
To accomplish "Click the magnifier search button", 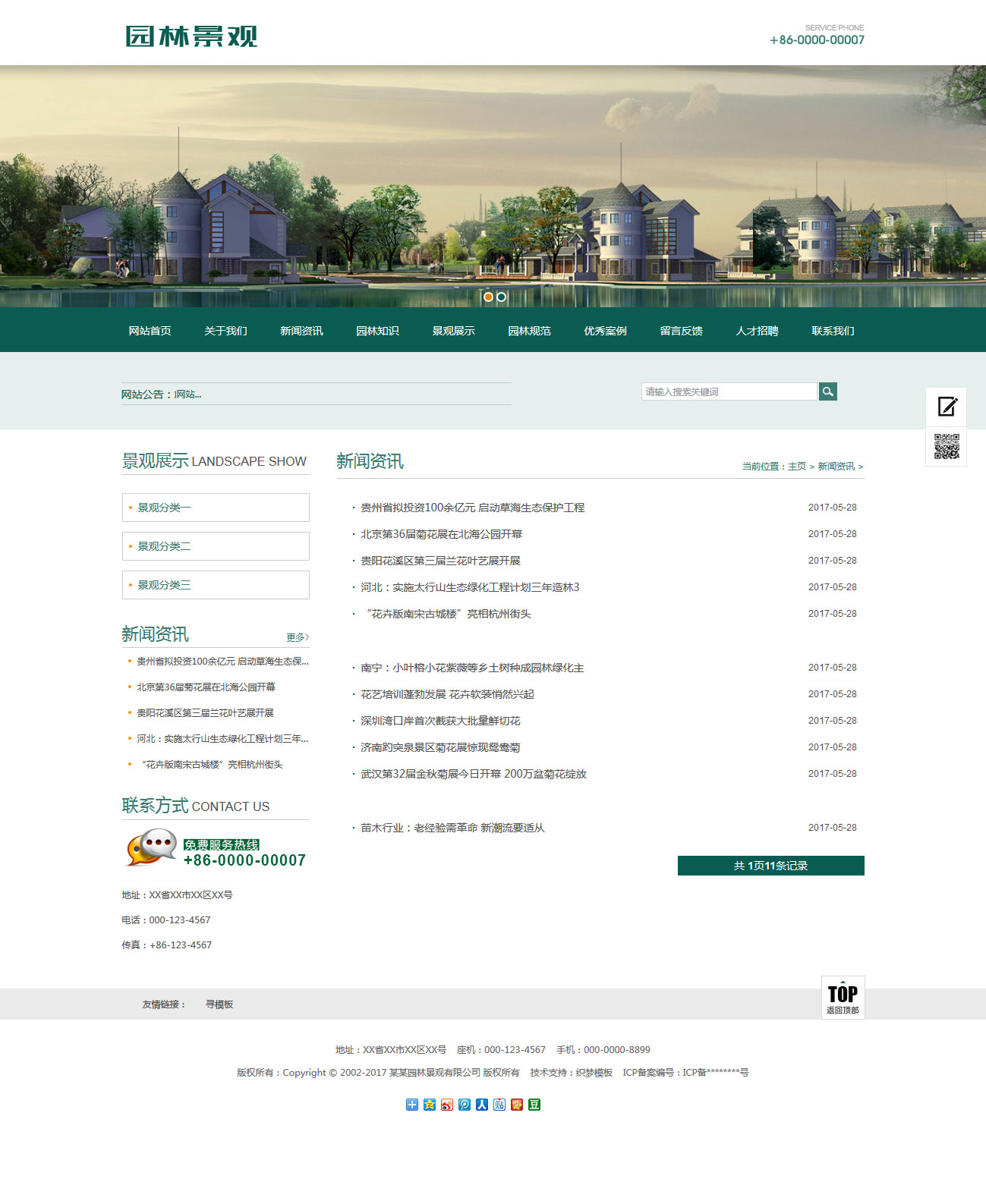I will [827, 391].
